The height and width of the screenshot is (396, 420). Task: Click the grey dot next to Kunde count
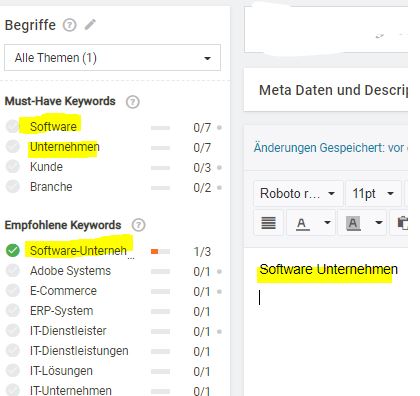click(219, 167)
